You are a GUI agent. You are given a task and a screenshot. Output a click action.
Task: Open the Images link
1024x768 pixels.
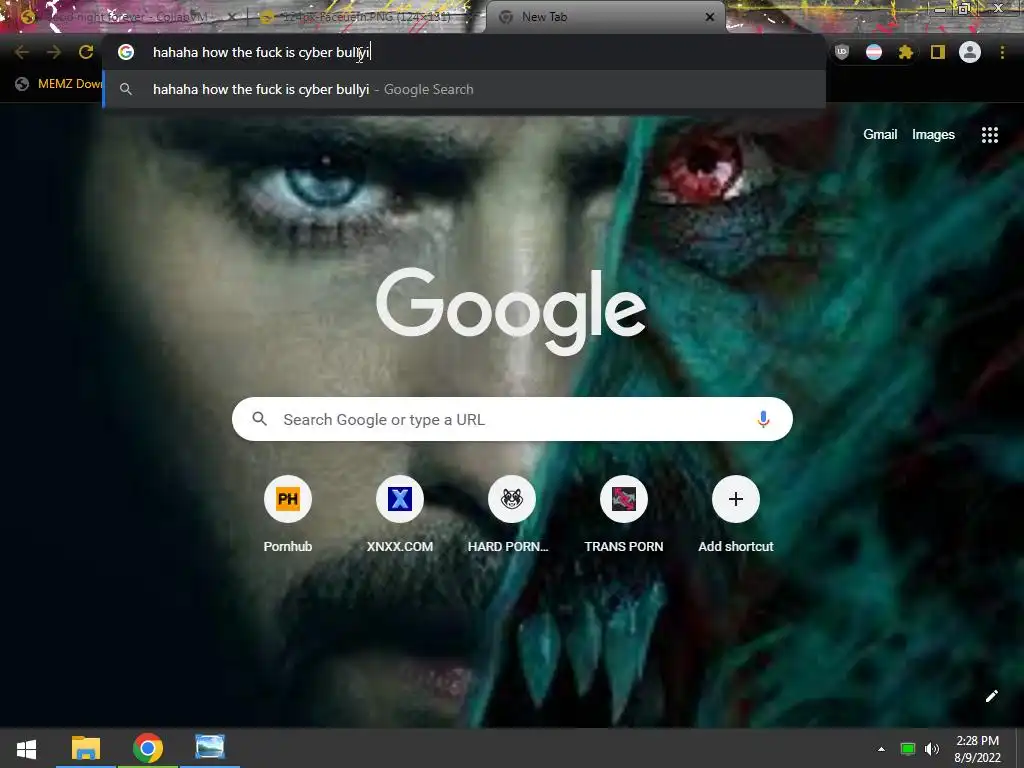coord(933,135)
